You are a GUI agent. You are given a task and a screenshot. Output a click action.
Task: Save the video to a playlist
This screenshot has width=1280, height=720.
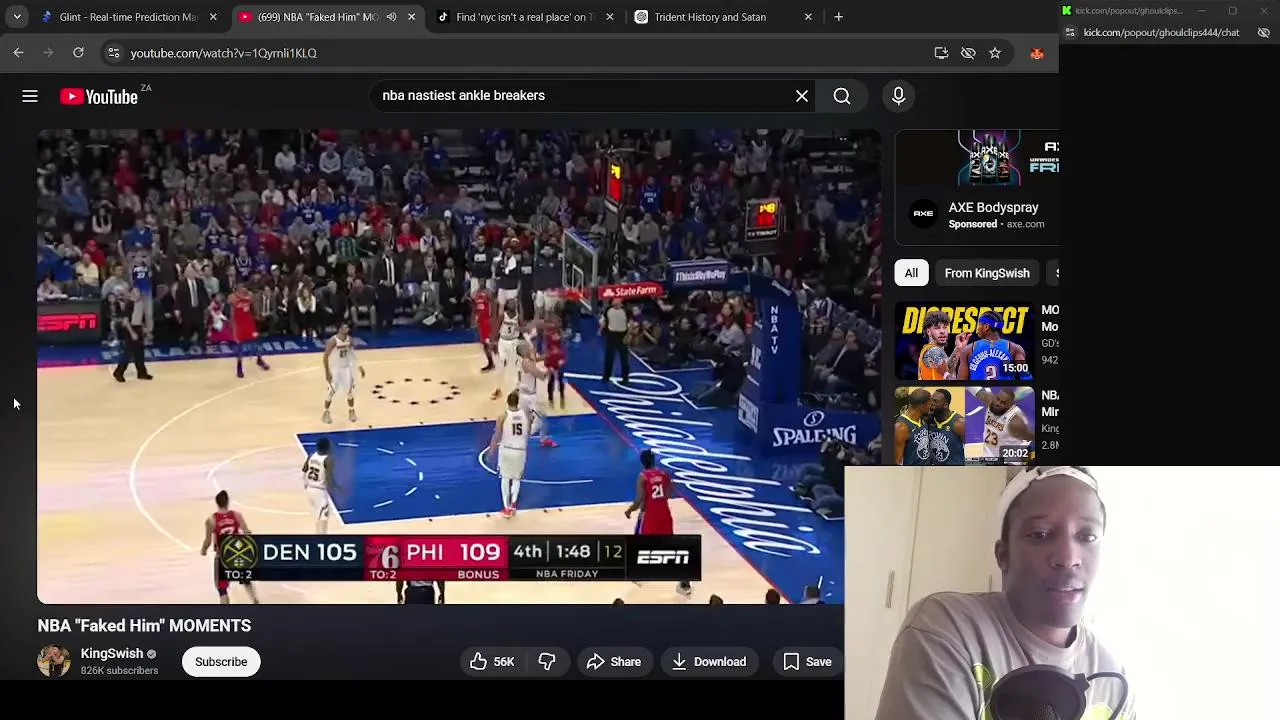[808, 662]
